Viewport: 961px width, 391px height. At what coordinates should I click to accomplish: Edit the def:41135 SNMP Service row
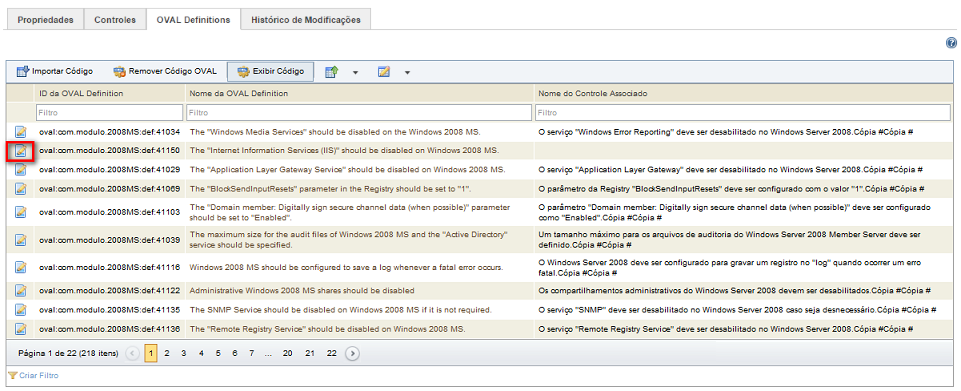point(21,309)
